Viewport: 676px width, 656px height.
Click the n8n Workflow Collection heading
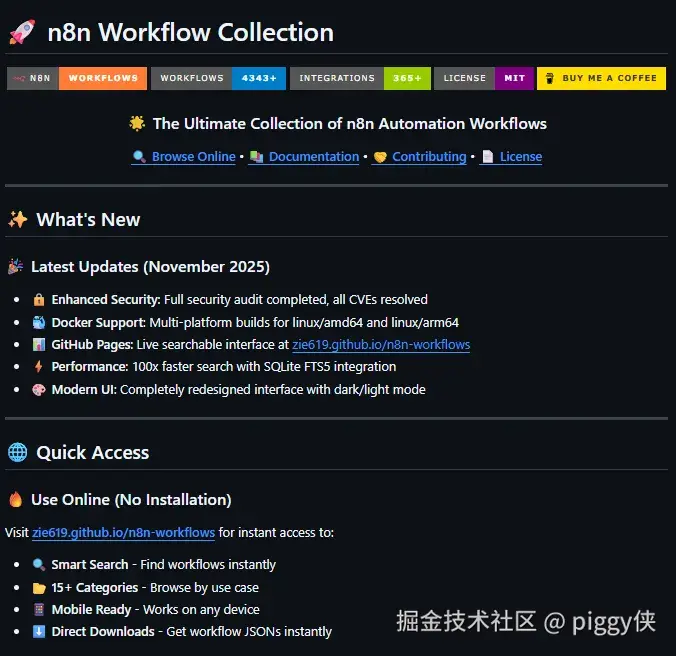[x=191, y=32]
